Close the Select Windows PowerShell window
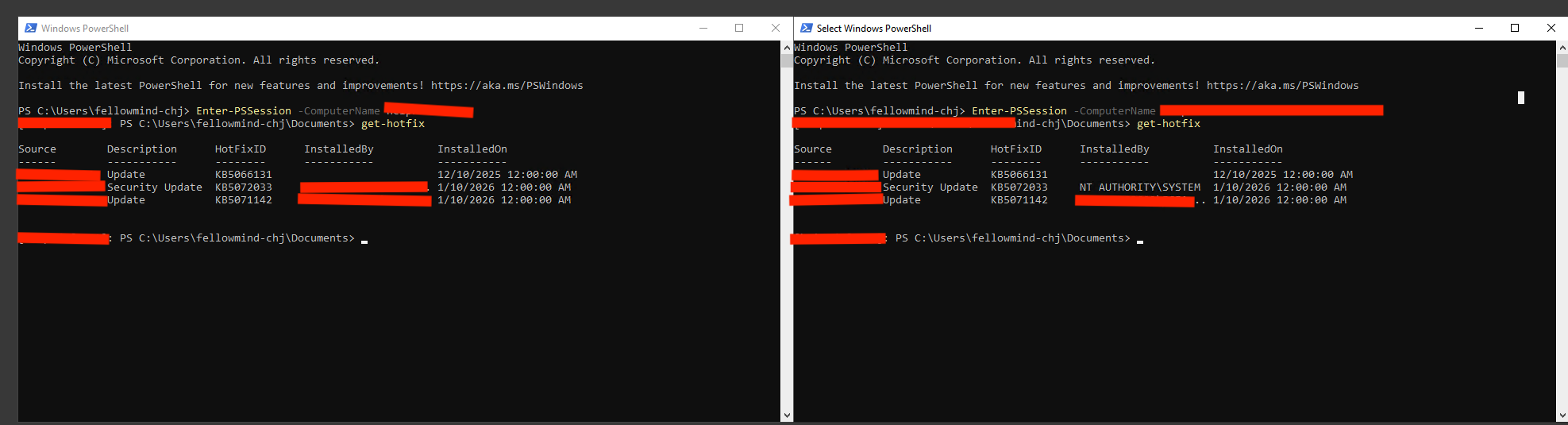 (x=1551, y=29)
